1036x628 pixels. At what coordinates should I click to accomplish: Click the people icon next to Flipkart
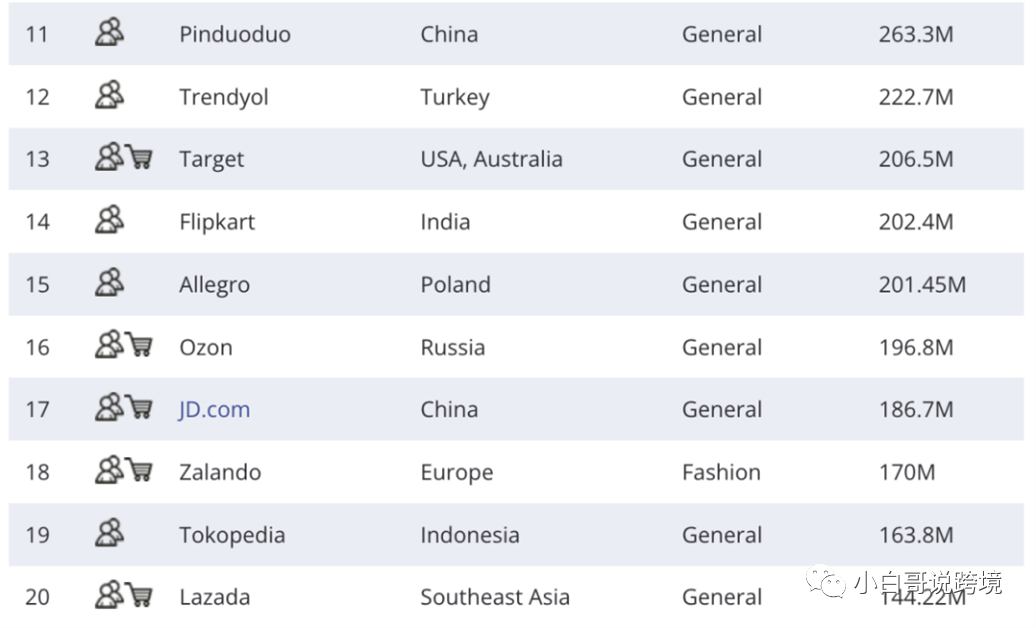[x=109, y=221]
